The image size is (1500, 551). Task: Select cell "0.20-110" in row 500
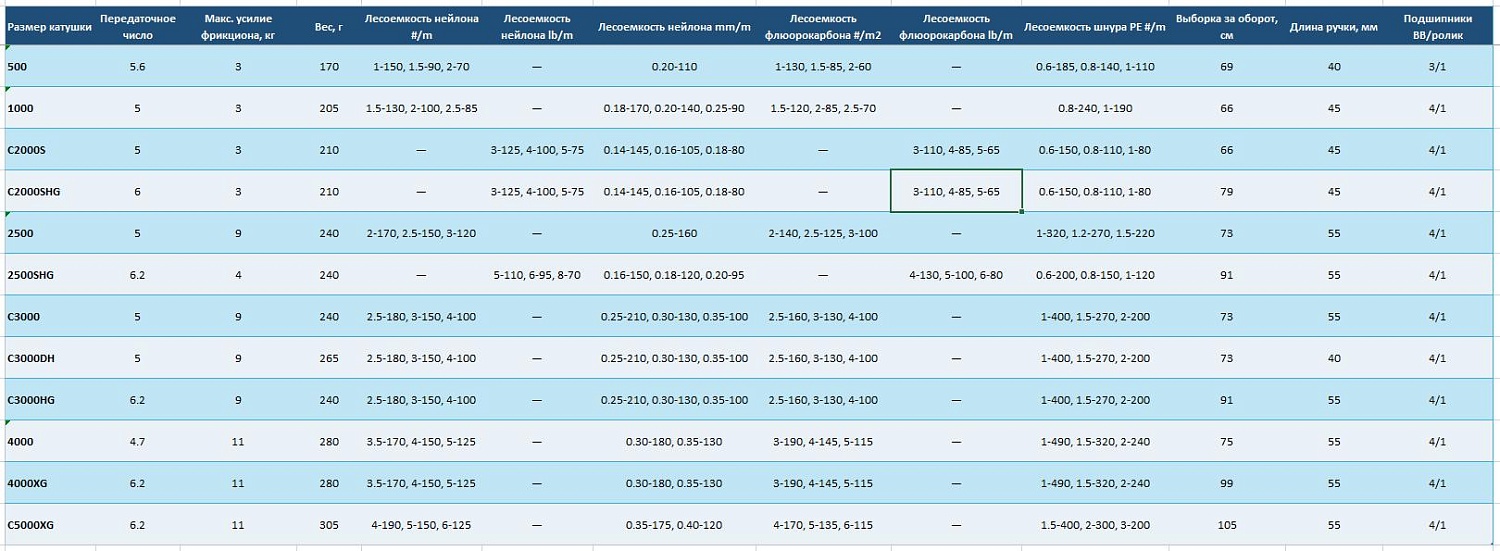(x=675, y=66)
